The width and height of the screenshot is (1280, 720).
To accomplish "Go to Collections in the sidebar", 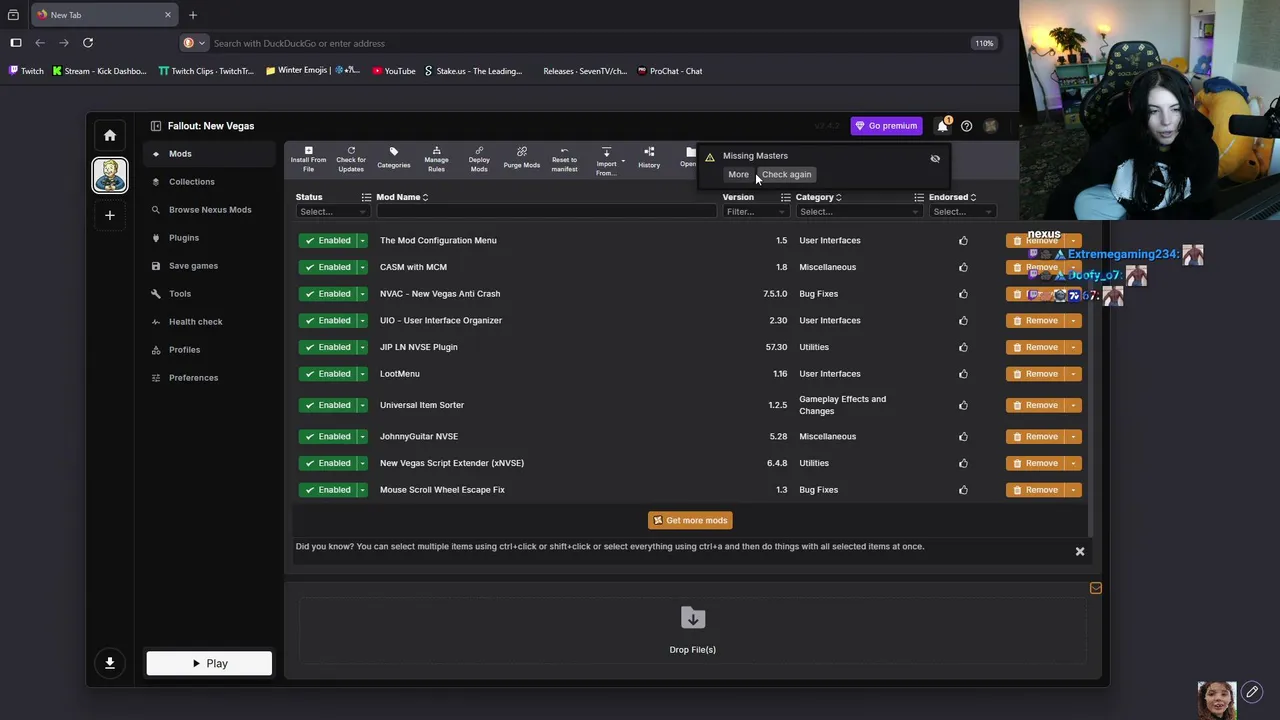I will pyautogui.click(x=210, y=182).
